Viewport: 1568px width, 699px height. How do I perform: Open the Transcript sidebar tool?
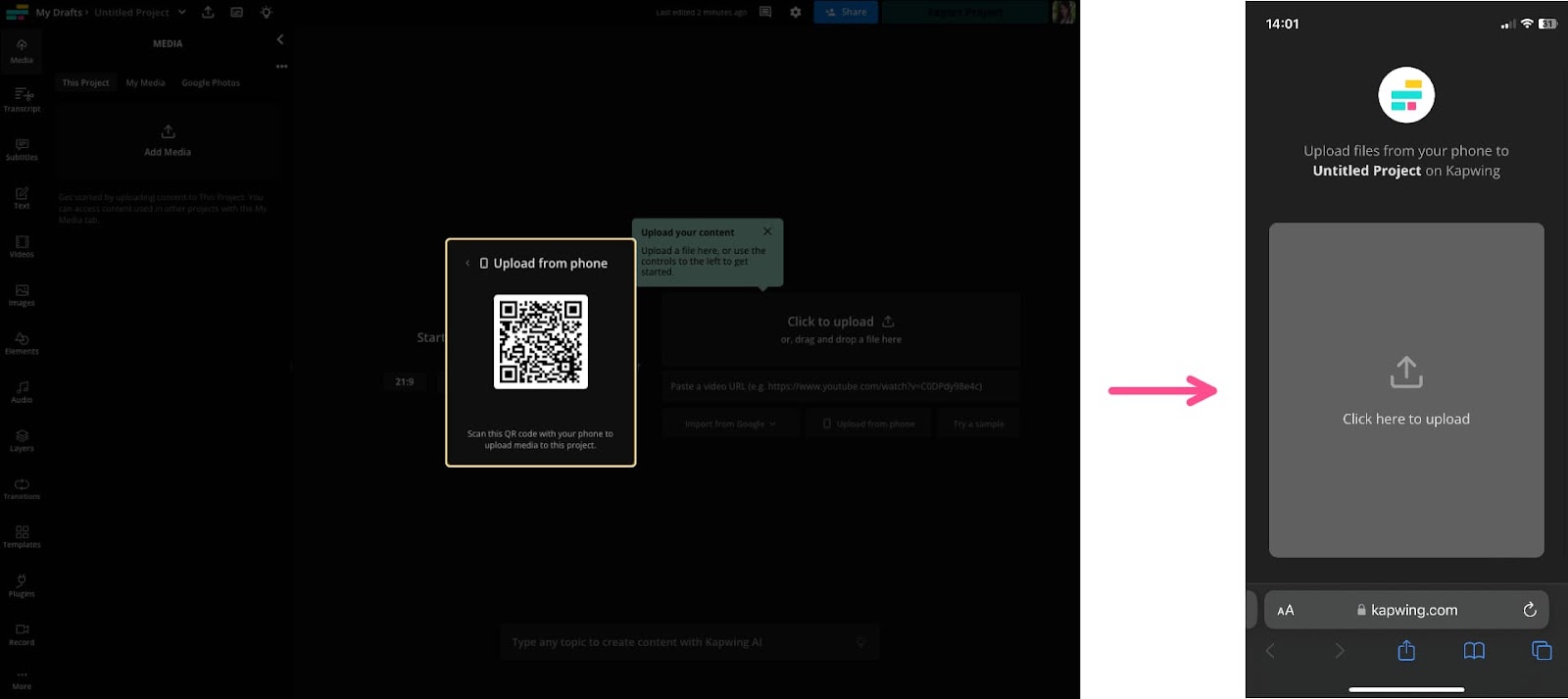22,99
